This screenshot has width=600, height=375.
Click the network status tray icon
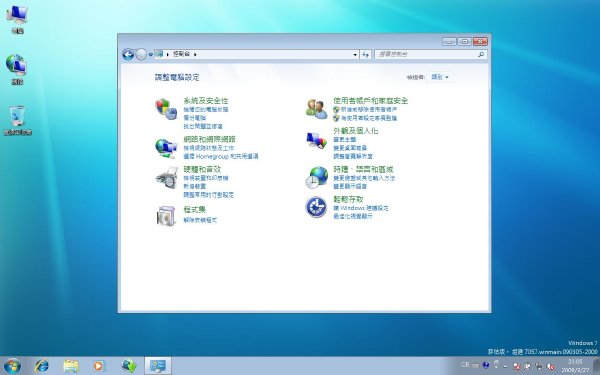click(540, 366)
